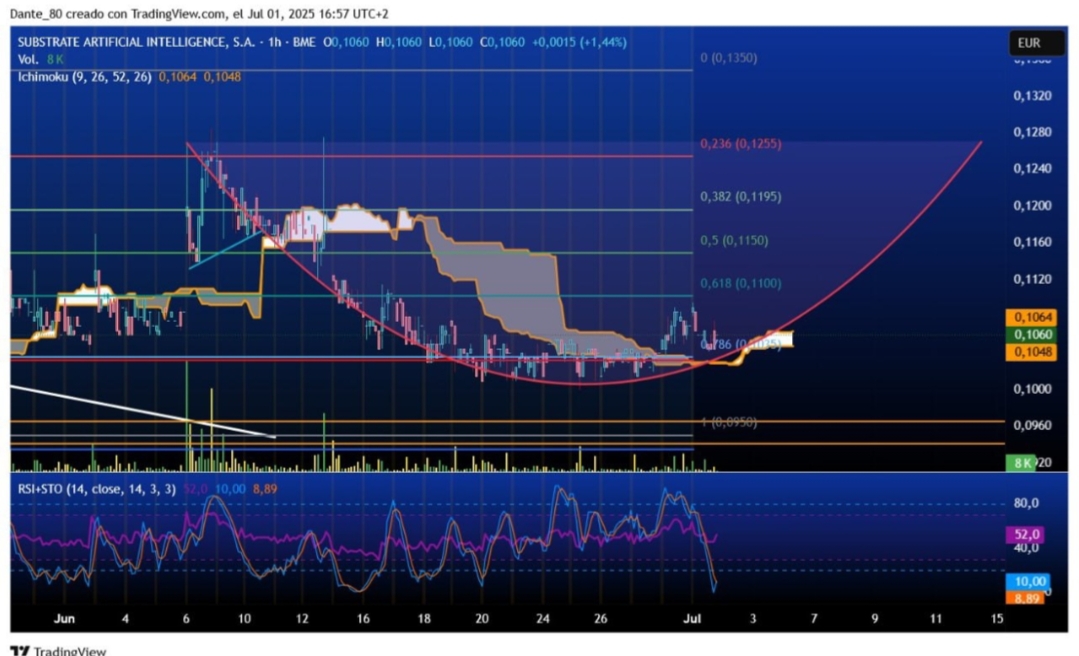Open the Ichimoku (9, 26, 52, 26) legend
This screenshot has width=1079, height=656.
(85, 76)
